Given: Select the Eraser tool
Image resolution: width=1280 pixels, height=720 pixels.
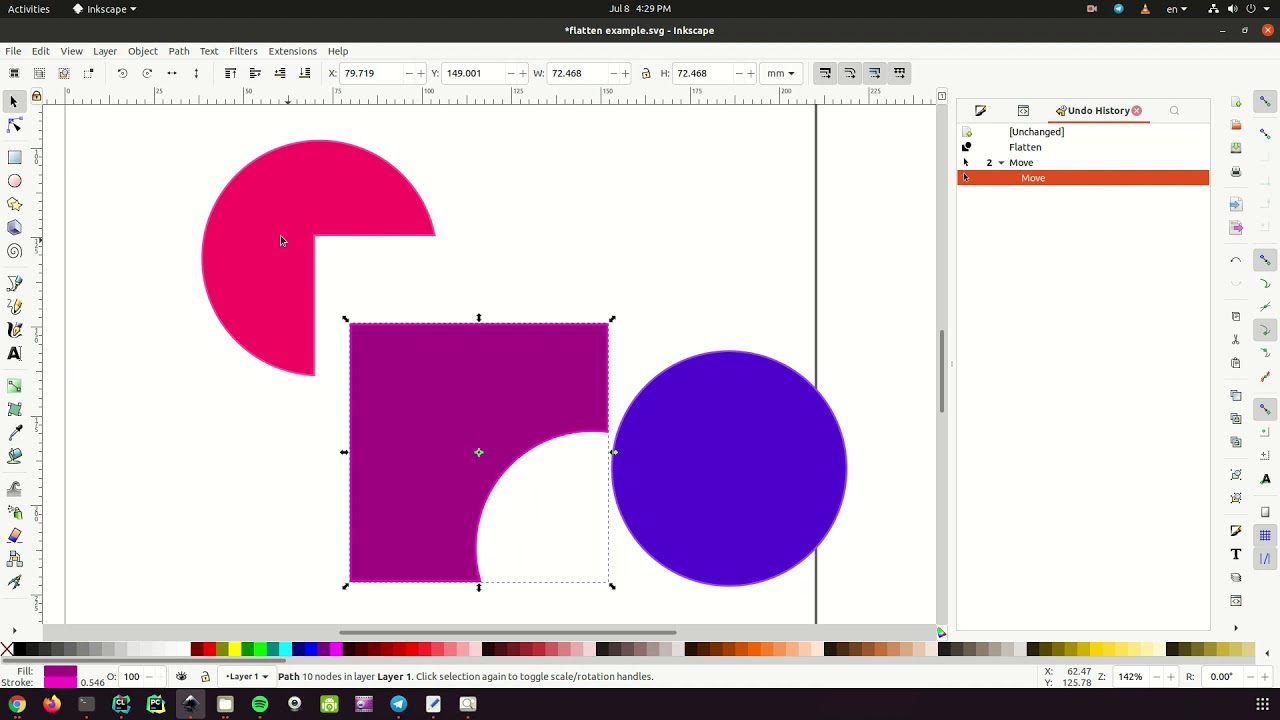Looking at the screenshot, I should 14,536.
